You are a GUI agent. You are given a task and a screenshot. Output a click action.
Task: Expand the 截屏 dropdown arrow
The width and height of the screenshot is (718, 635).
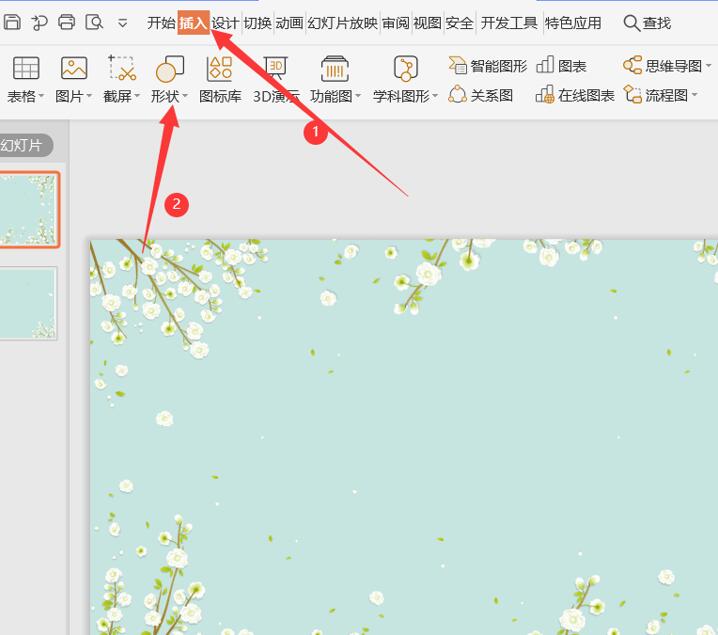(x=137, y=96)
